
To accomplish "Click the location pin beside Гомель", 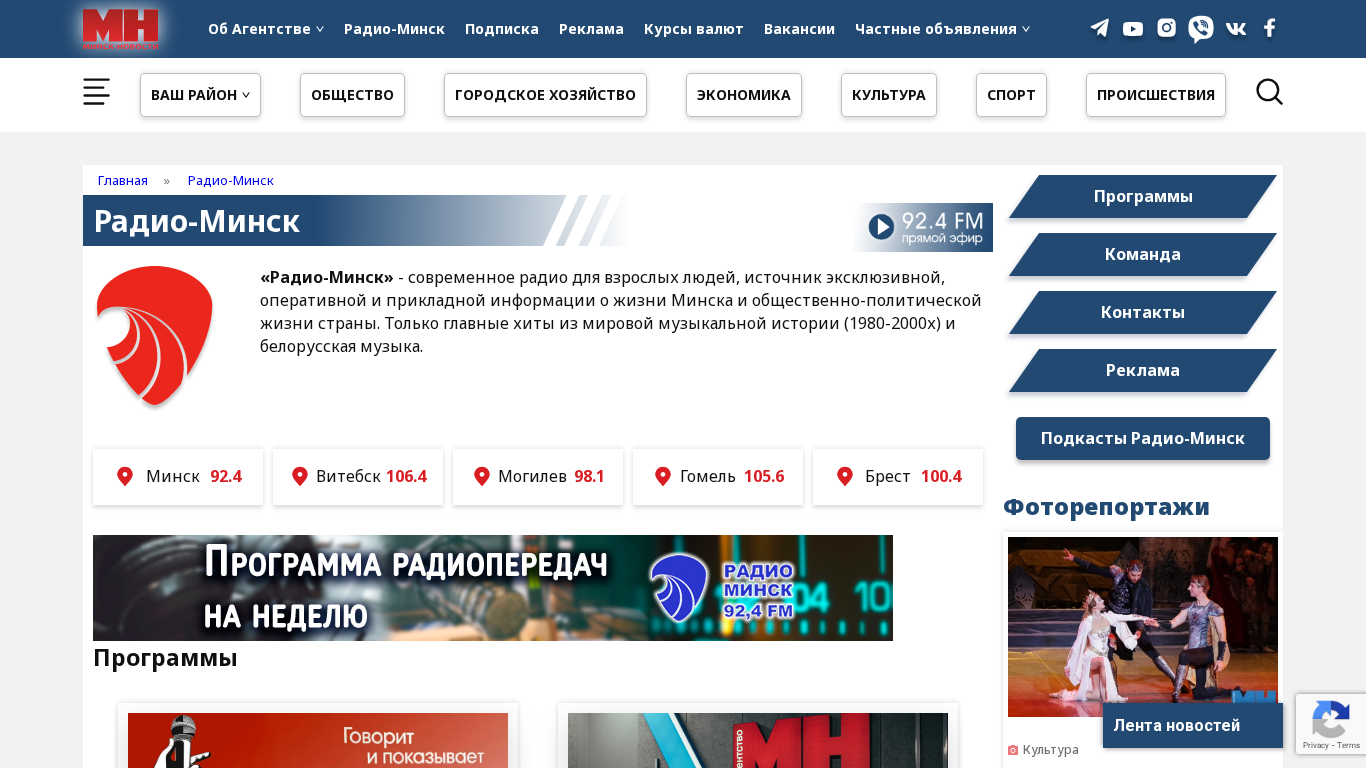I will pyautogui.click(x=663, y=476).
